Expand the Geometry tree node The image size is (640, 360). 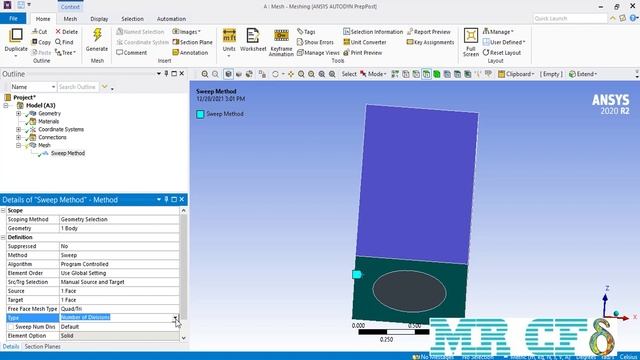[18, 113]
